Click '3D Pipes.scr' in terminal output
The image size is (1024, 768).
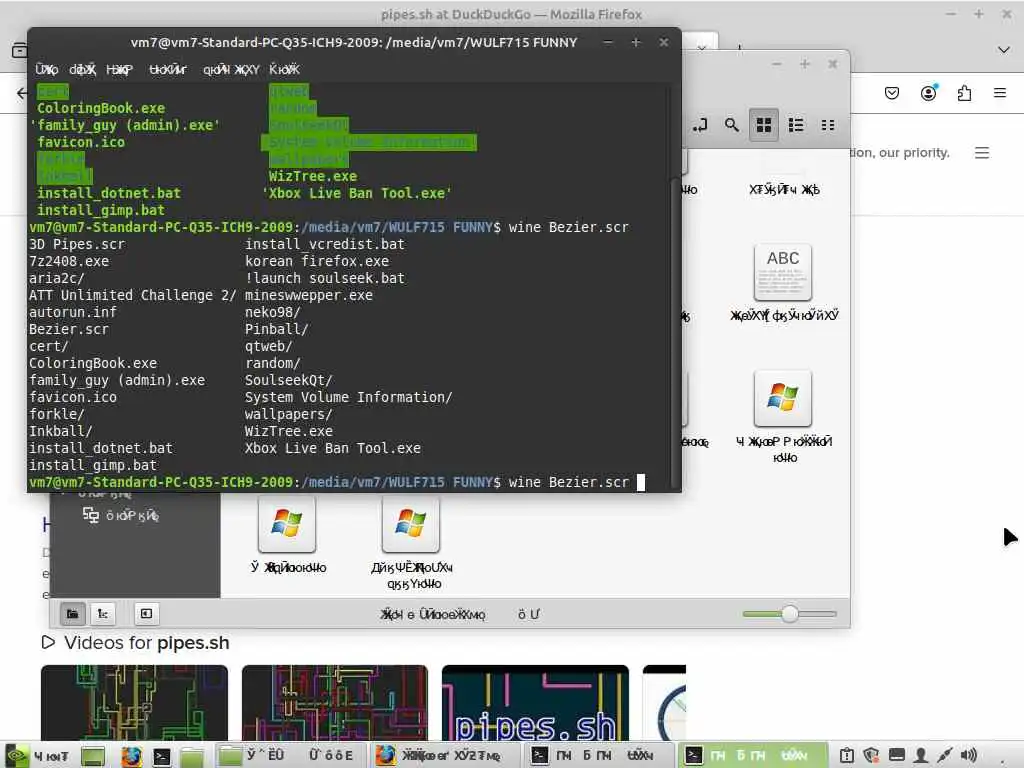point(77,244)
